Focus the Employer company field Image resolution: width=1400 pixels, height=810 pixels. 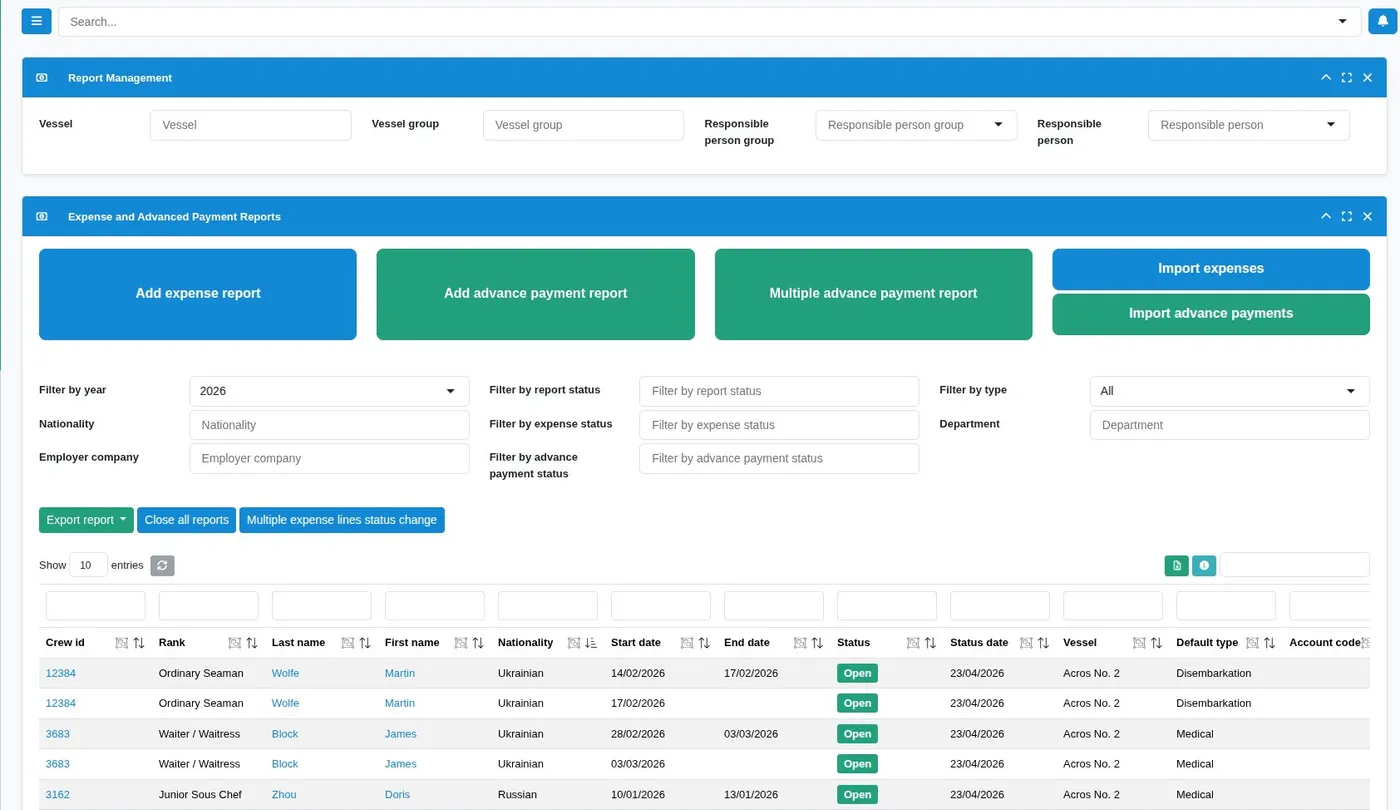tap(329, 458)
